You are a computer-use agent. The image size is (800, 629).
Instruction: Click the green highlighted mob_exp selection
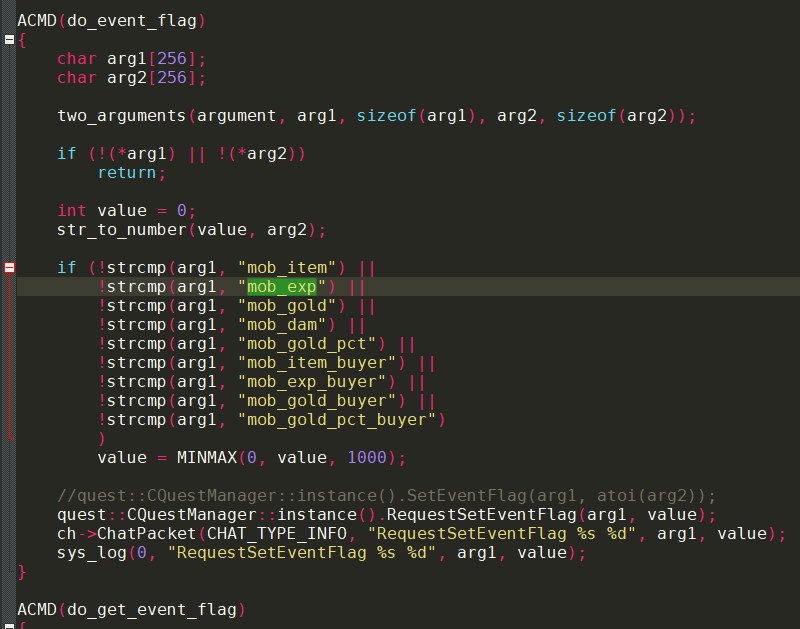282,287
